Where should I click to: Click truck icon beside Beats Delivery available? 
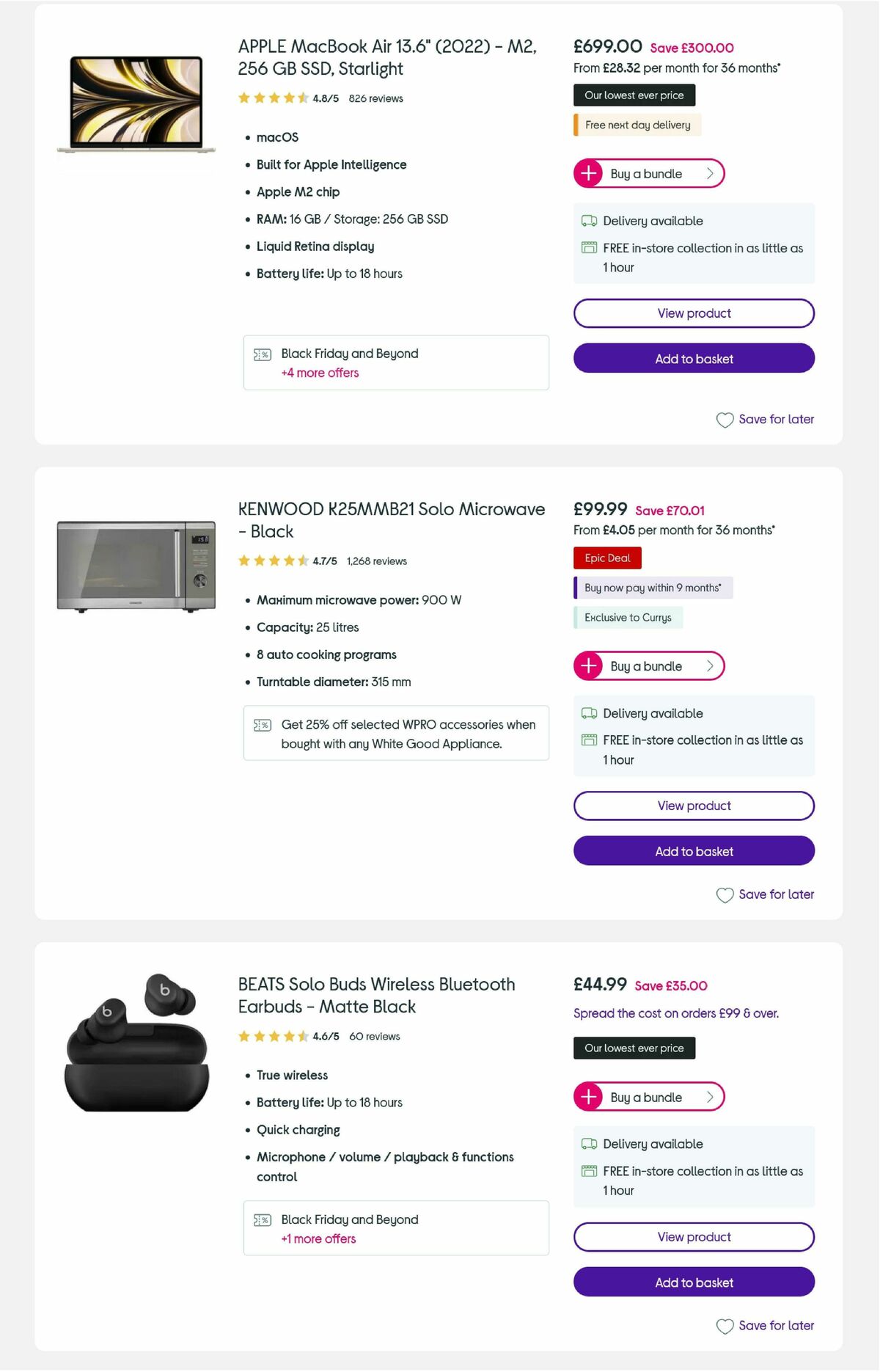589,1144
